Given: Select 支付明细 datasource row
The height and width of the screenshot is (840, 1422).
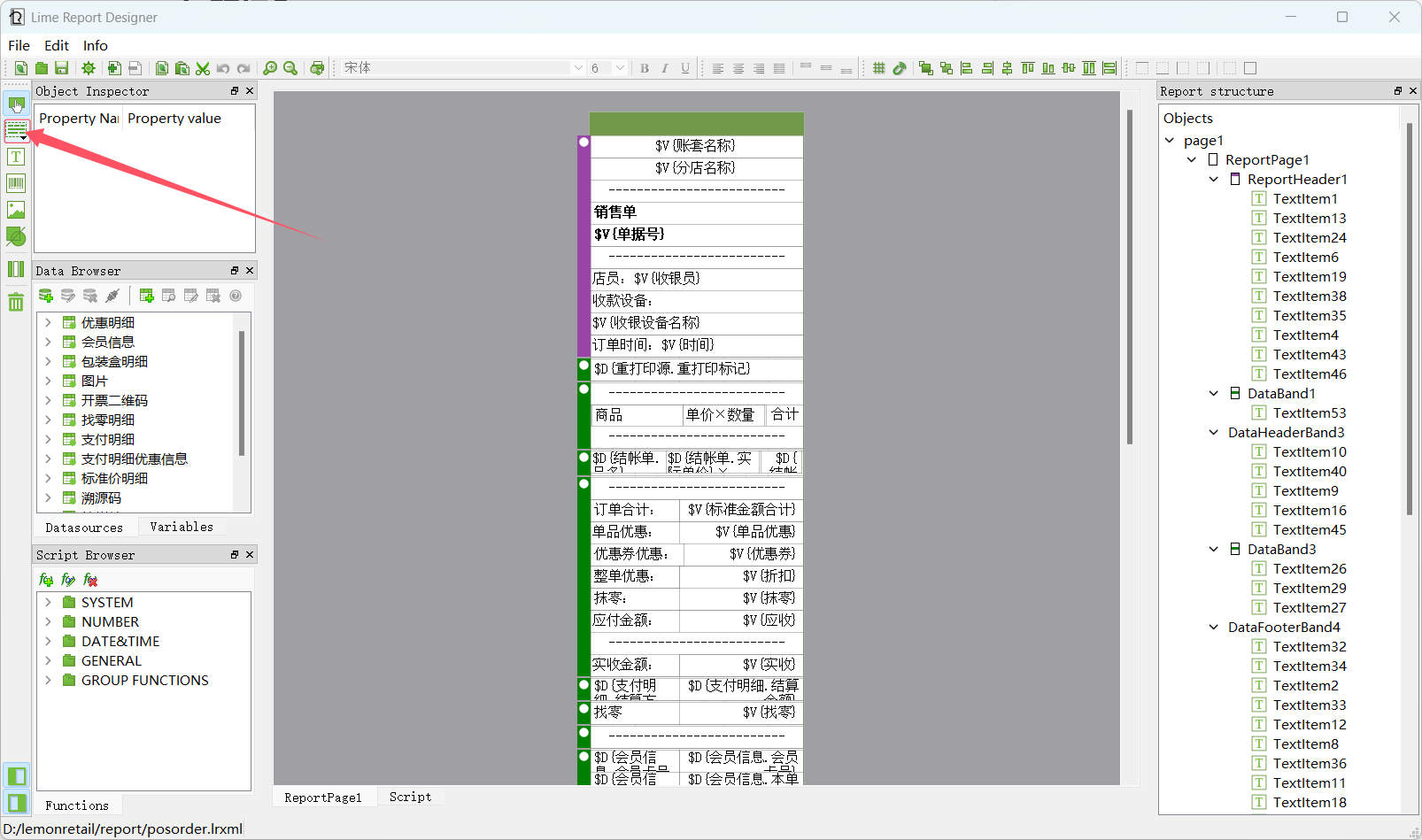Looking at the screenshot, I should pos(108,439).
